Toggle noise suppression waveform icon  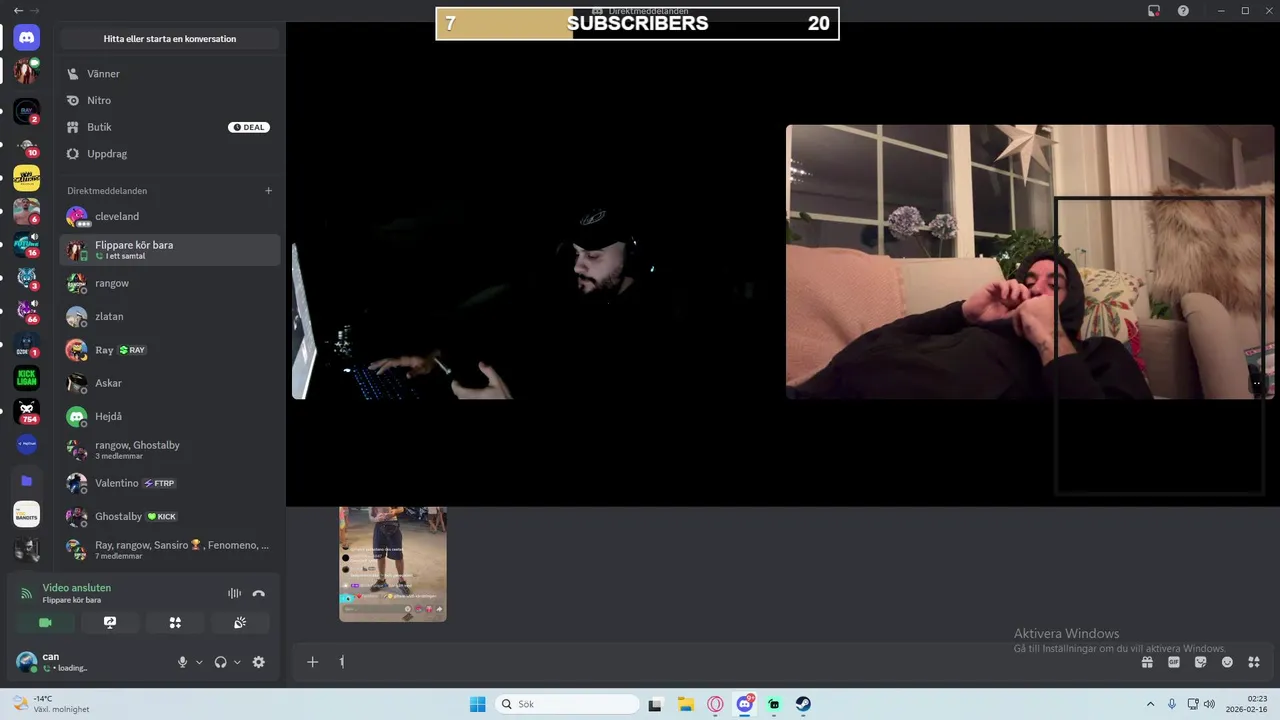click(x=234, y=593)
